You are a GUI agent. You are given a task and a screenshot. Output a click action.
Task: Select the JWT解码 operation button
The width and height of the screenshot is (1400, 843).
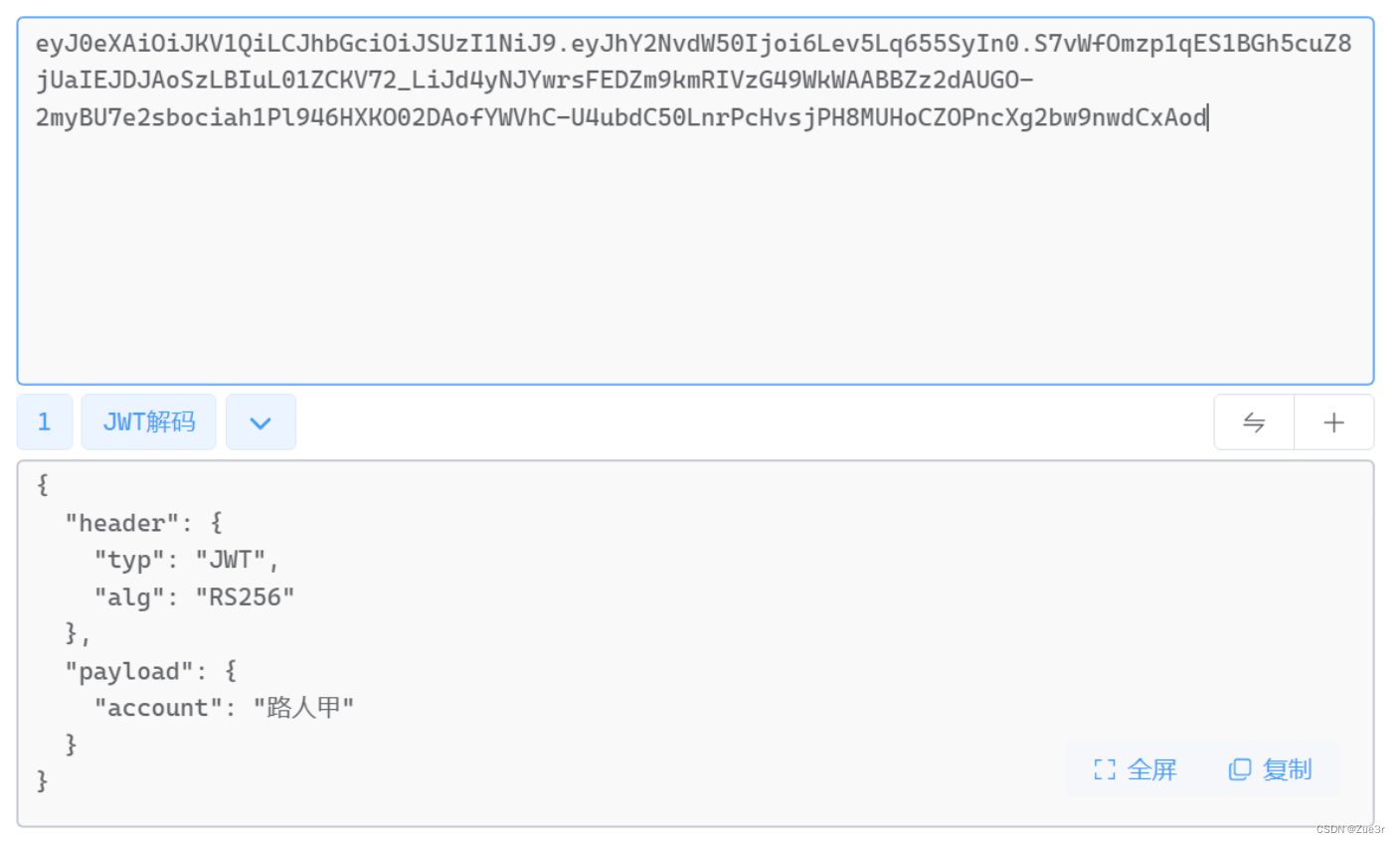click(x=148, y=422)
